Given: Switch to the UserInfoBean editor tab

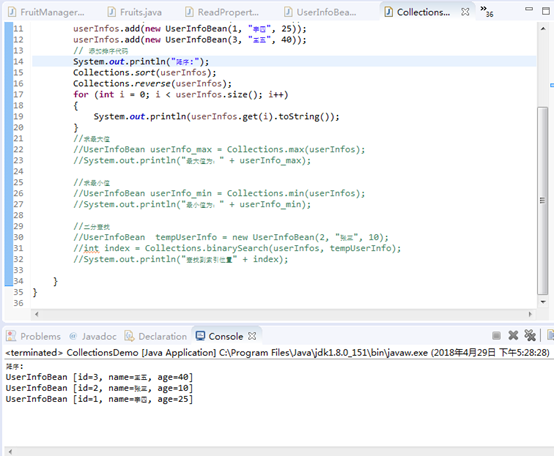Looking at the screenshot, I should 321,12.
